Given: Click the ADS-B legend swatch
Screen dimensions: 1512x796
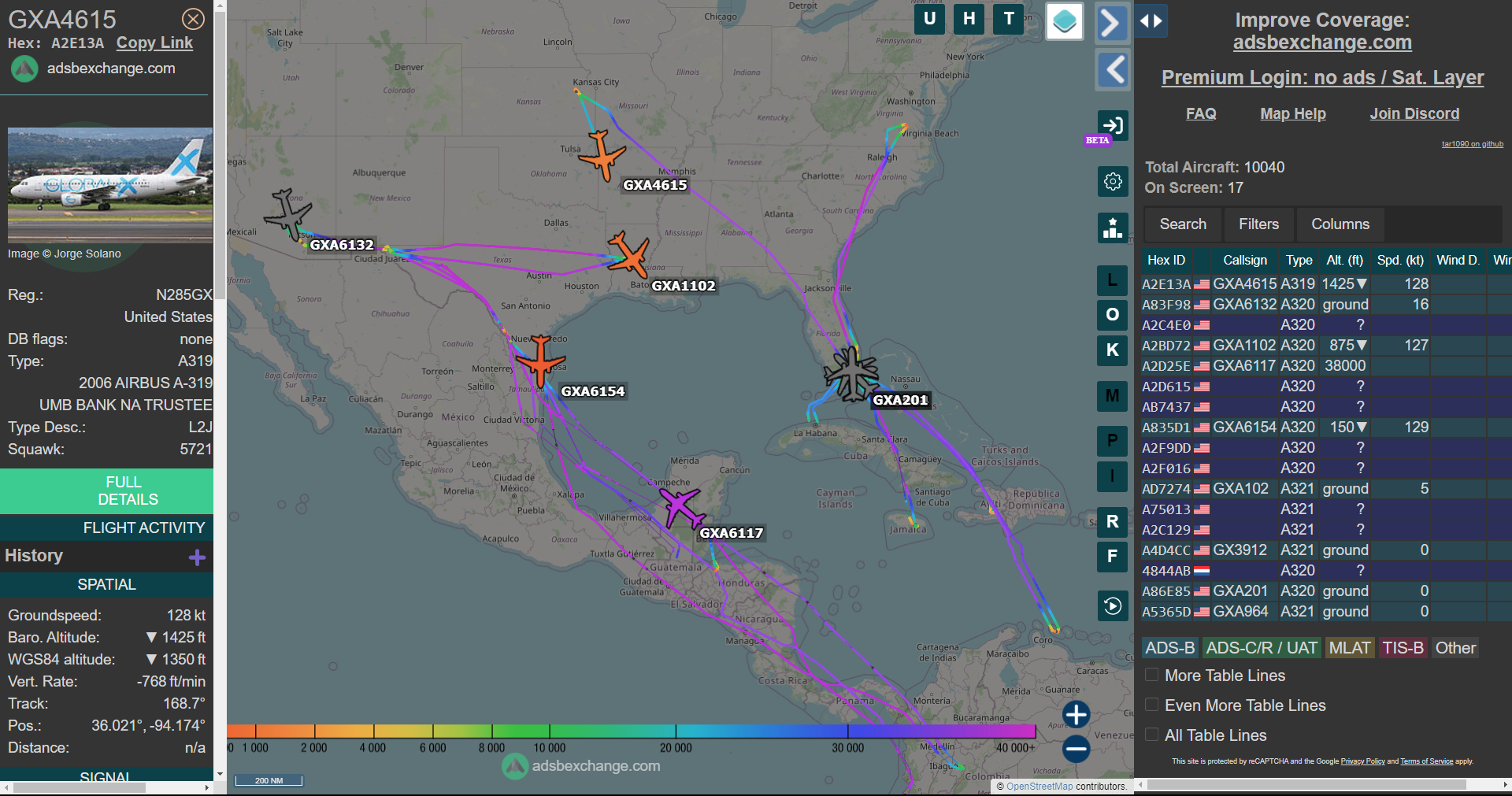Looking at the screenshot, I should click(x=1169, y=648).
